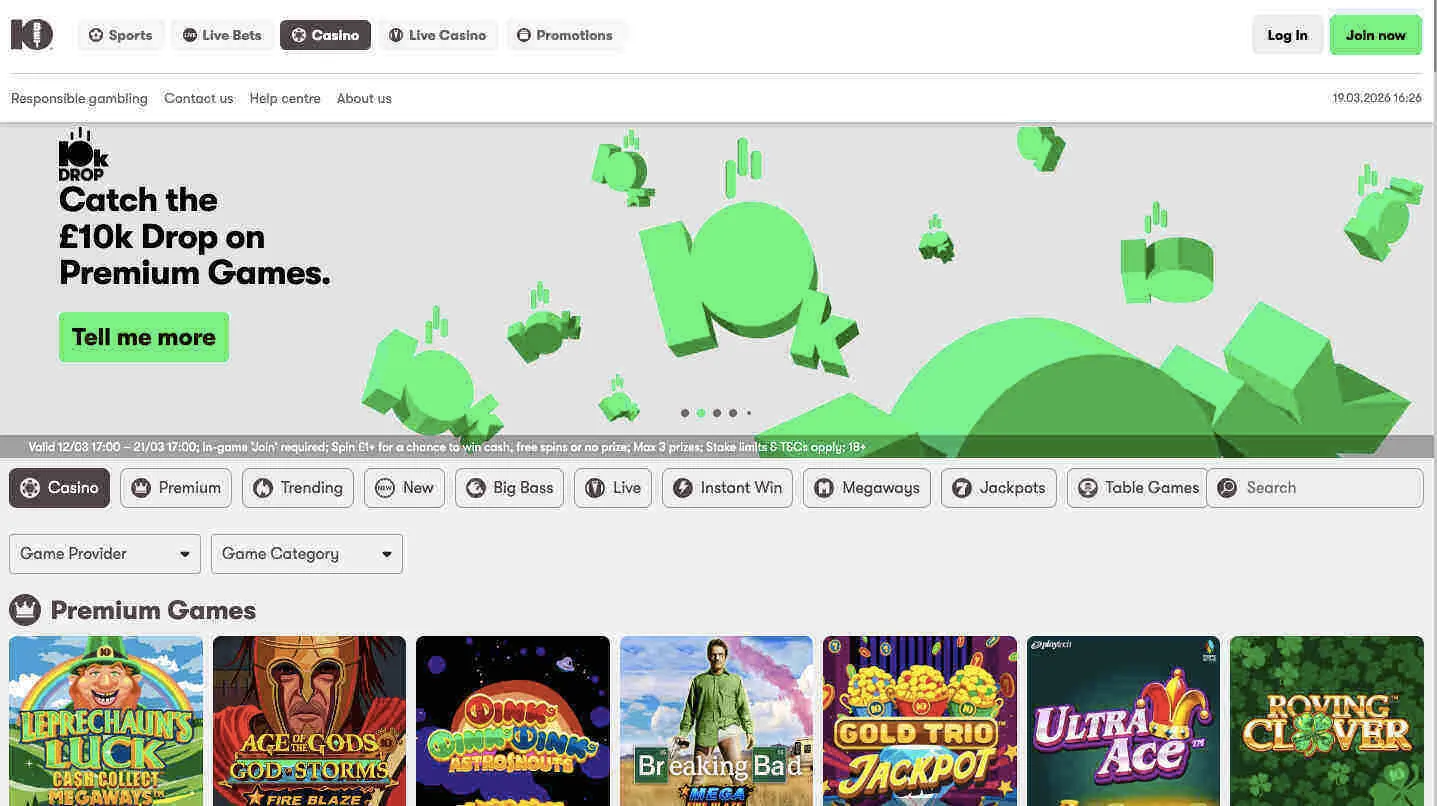Click the Table Games category icon
Image resolution: width=1437 pixels, height=806 pixels.
tap(1088, 487)
